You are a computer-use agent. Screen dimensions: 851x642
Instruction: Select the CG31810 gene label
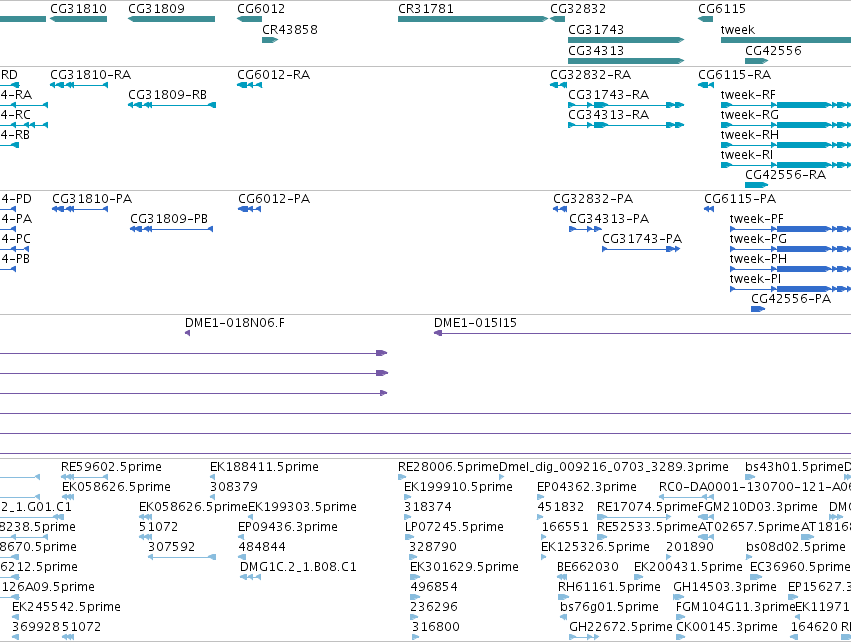tap(78, 9)
